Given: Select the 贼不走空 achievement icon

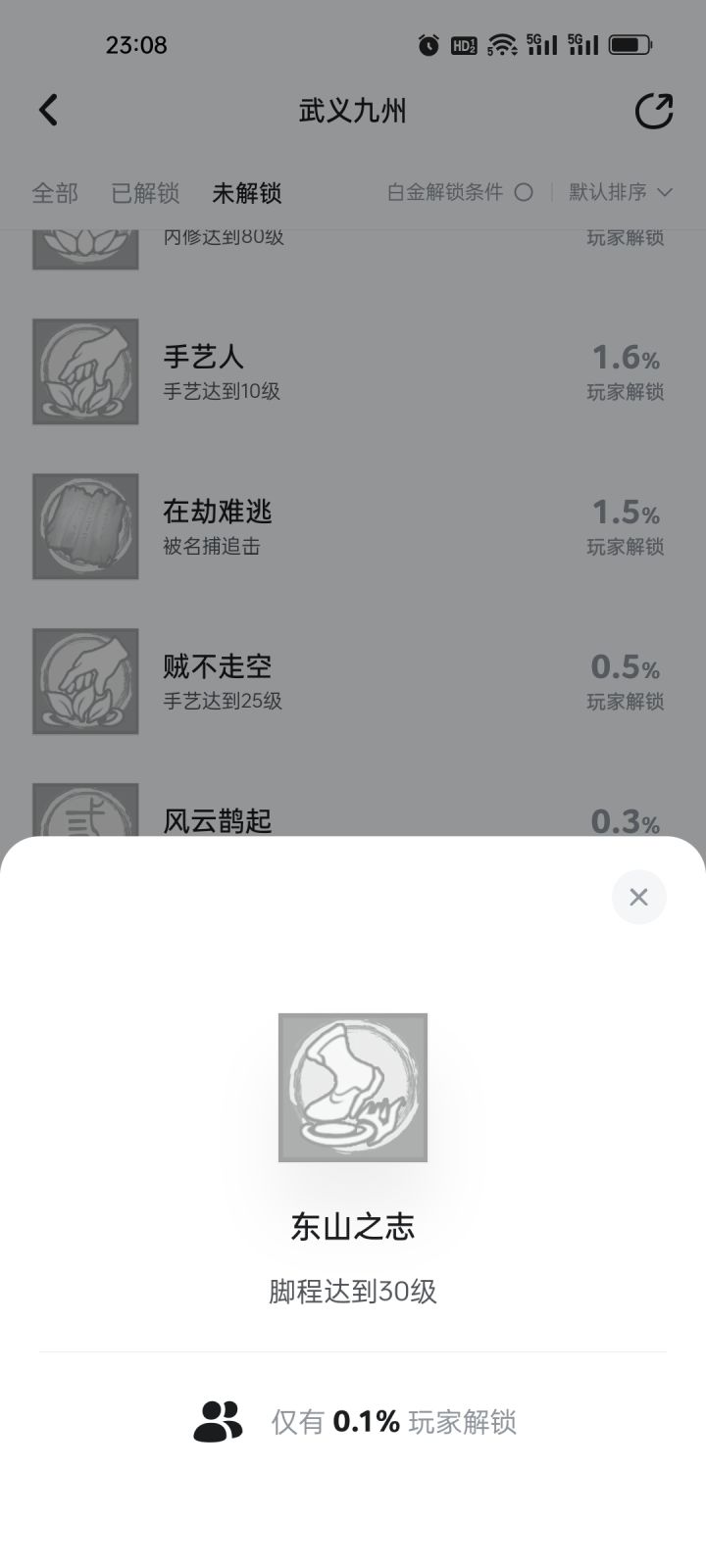Looking at the screenshot, I should coord(85,681).
